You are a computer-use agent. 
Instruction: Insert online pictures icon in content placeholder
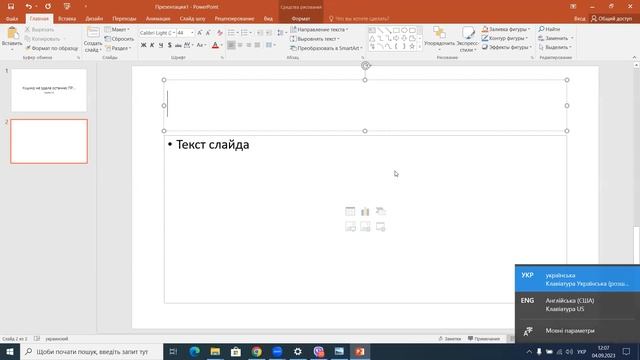(365, 227)
